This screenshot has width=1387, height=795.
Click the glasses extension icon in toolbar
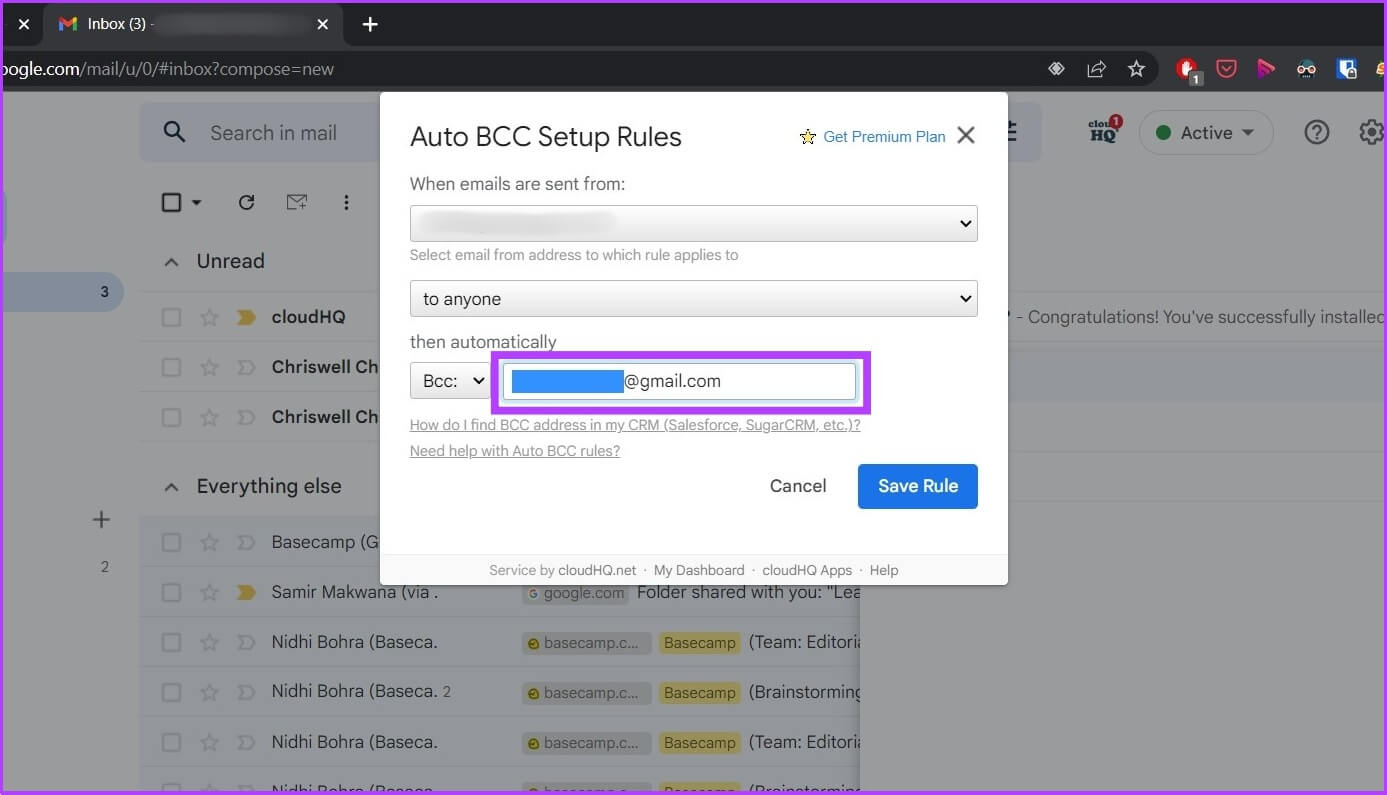point(1306,69)
